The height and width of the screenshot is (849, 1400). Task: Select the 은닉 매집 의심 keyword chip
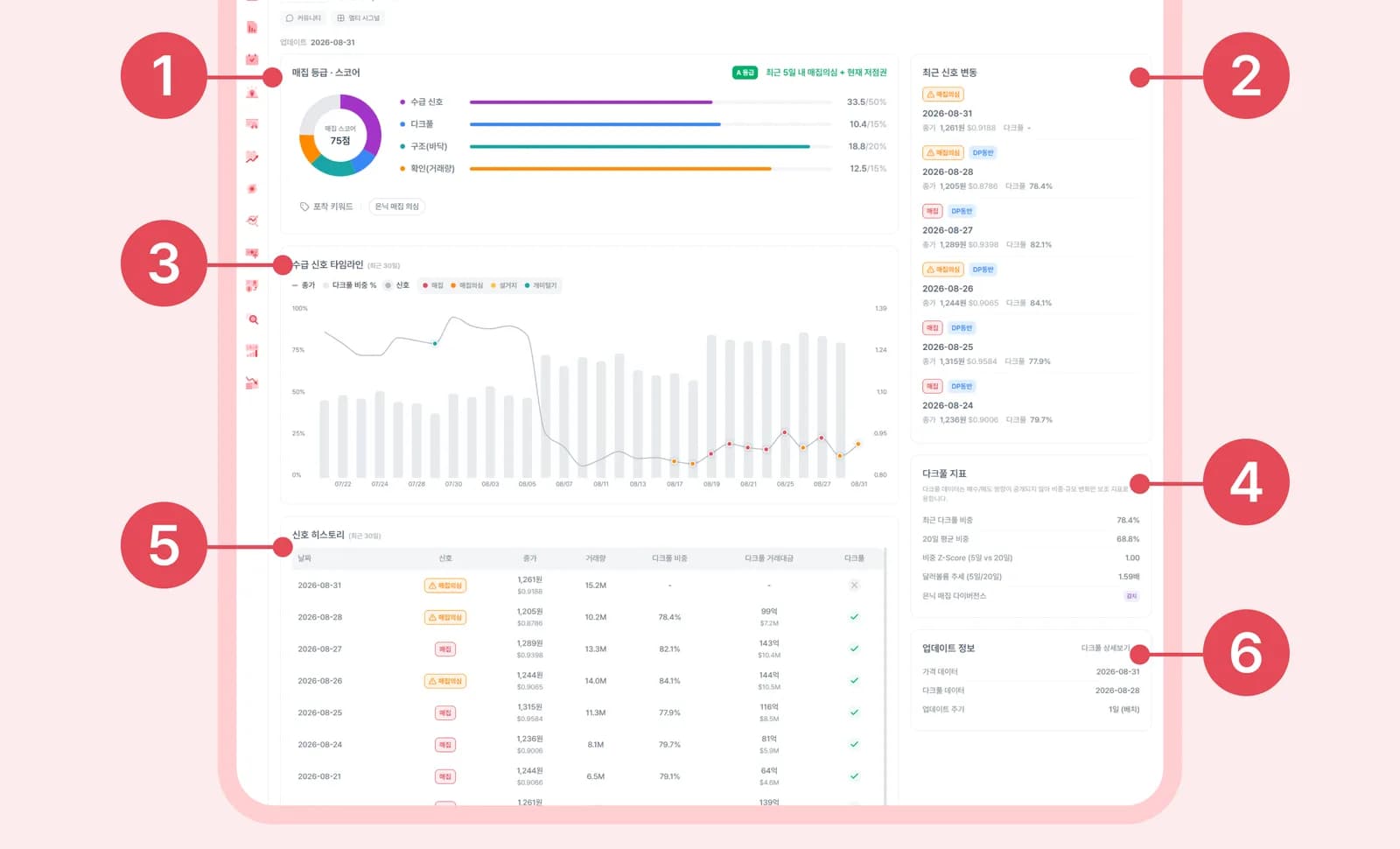pos(397,207)
